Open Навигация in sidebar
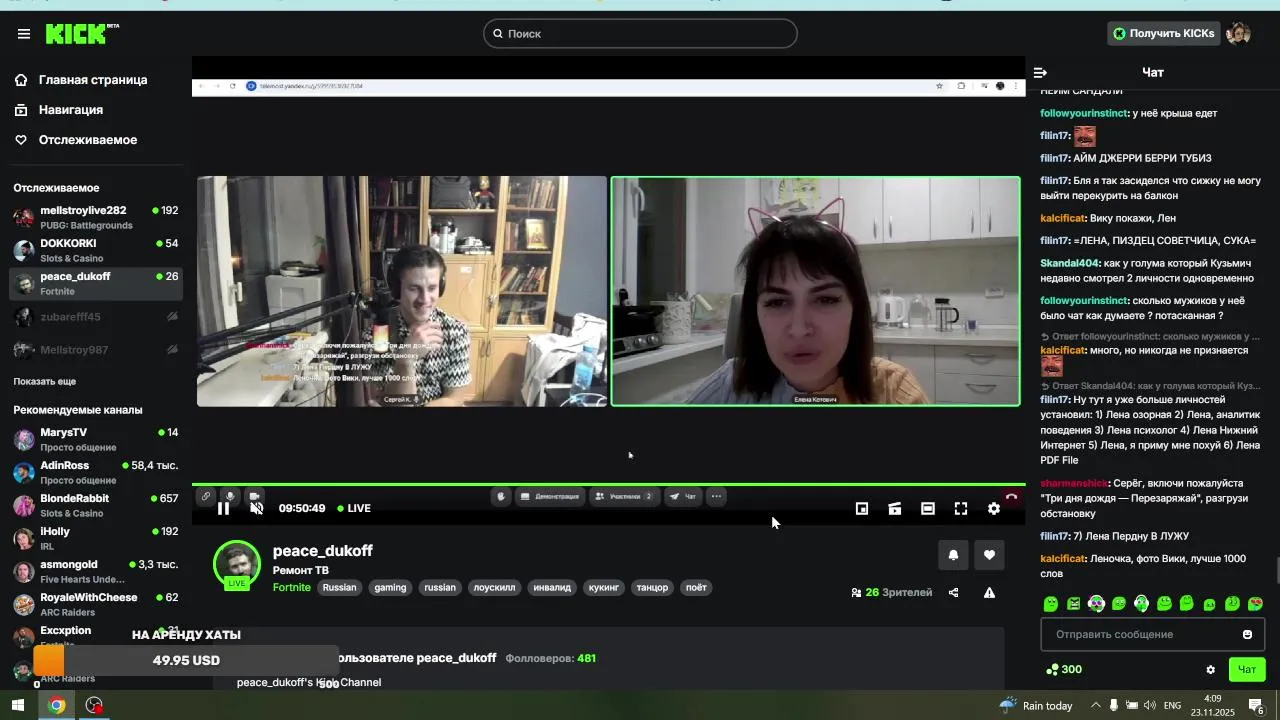 (x=71, y=110)
